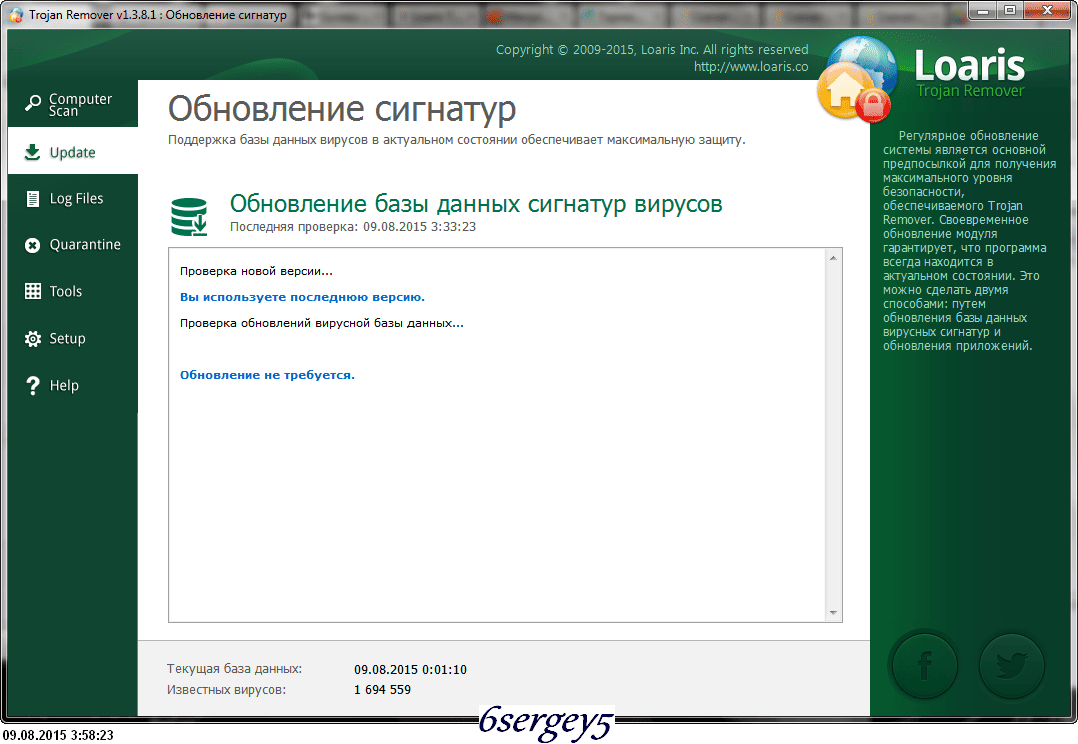Click the Loaris Trojan Remover brand text

point(969,74)
